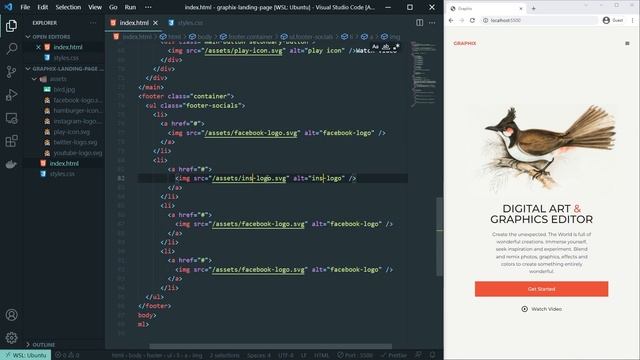Click the body breadcrumb dropdown
This screenshot has height=360, width=640.
[x=201, y=37]
